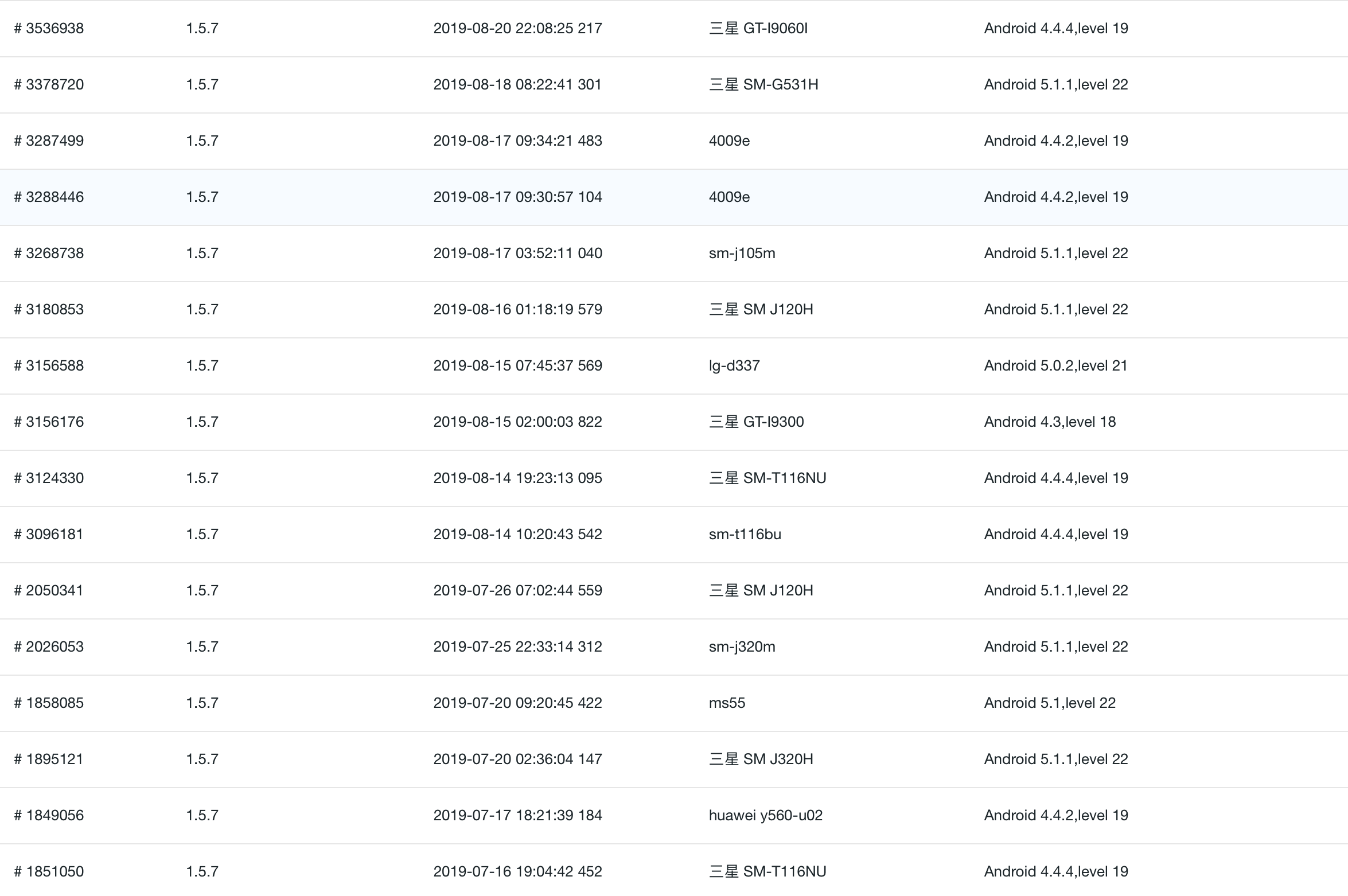Viewport: 1348px width, 896px height.
Task: Click Android 4.3,level 18 cell
Action: [x=1050, y=422]
